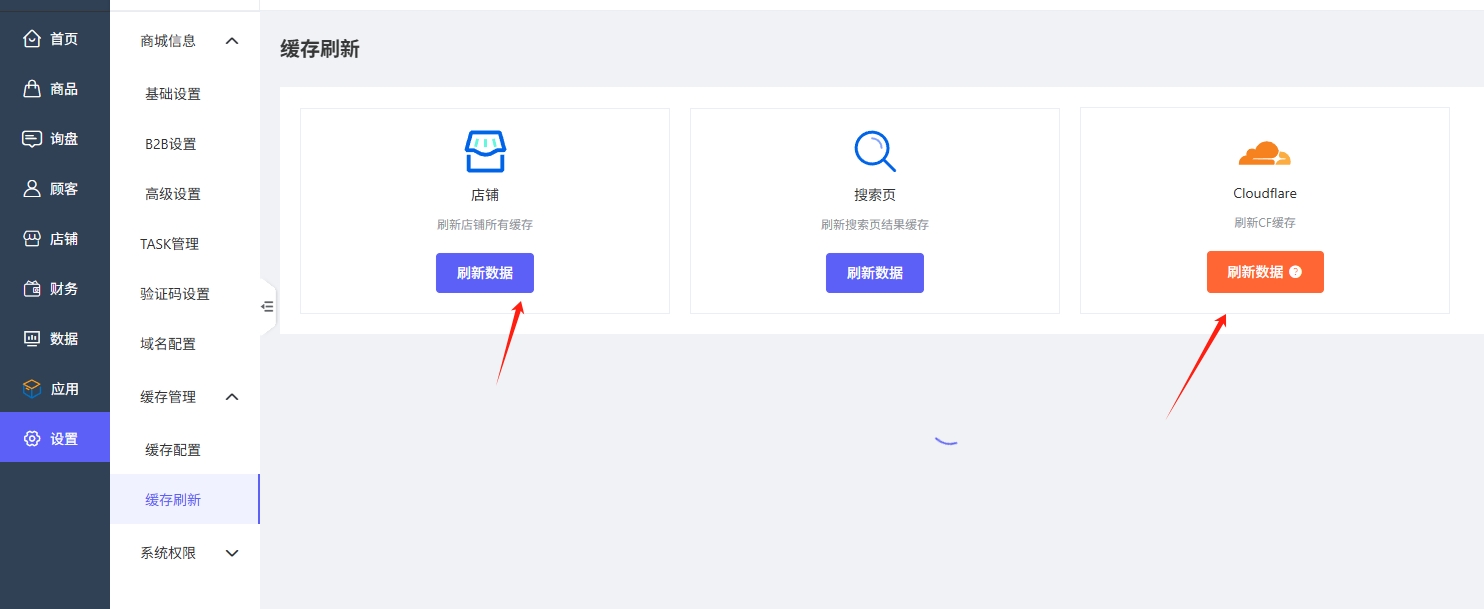Click the 顾客 customer person icon
Image resolution: width=1484 pixels, height=609 pixels.
pos(32,189)
